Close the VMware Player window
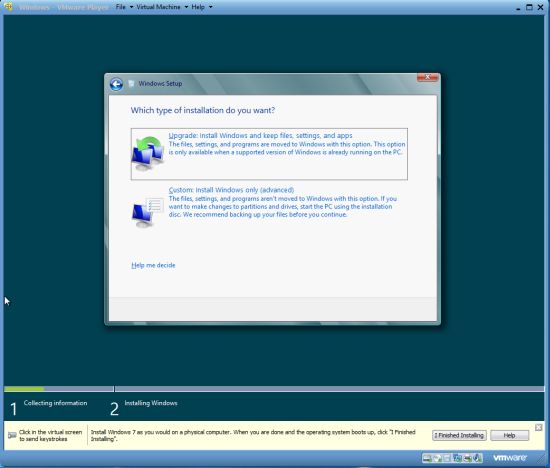 (x=541, y=7)
